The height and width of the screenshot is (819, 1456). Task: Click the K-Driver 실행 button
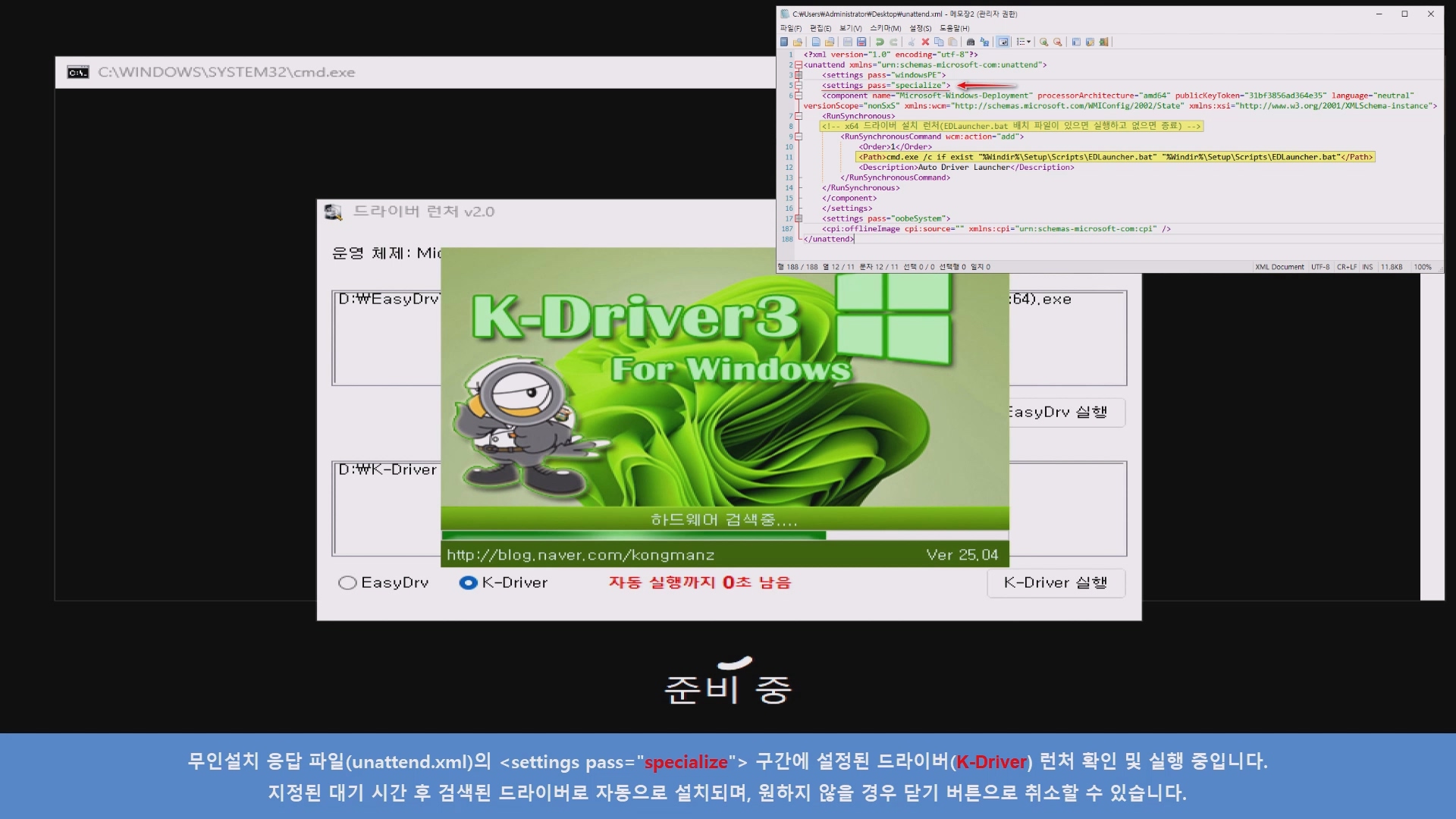pos(1055,582)
